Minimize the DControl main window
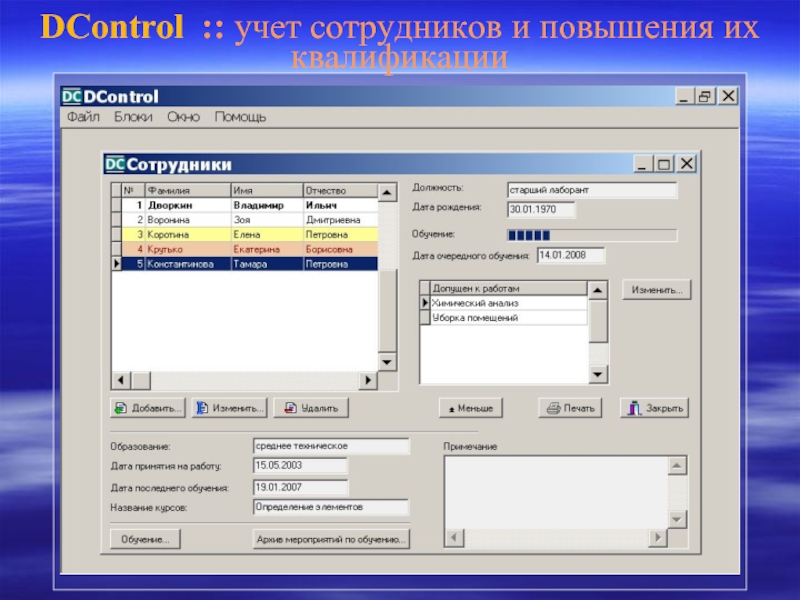Image resolution: width=800 pixels, height=600 pixels. coord(684,96)
